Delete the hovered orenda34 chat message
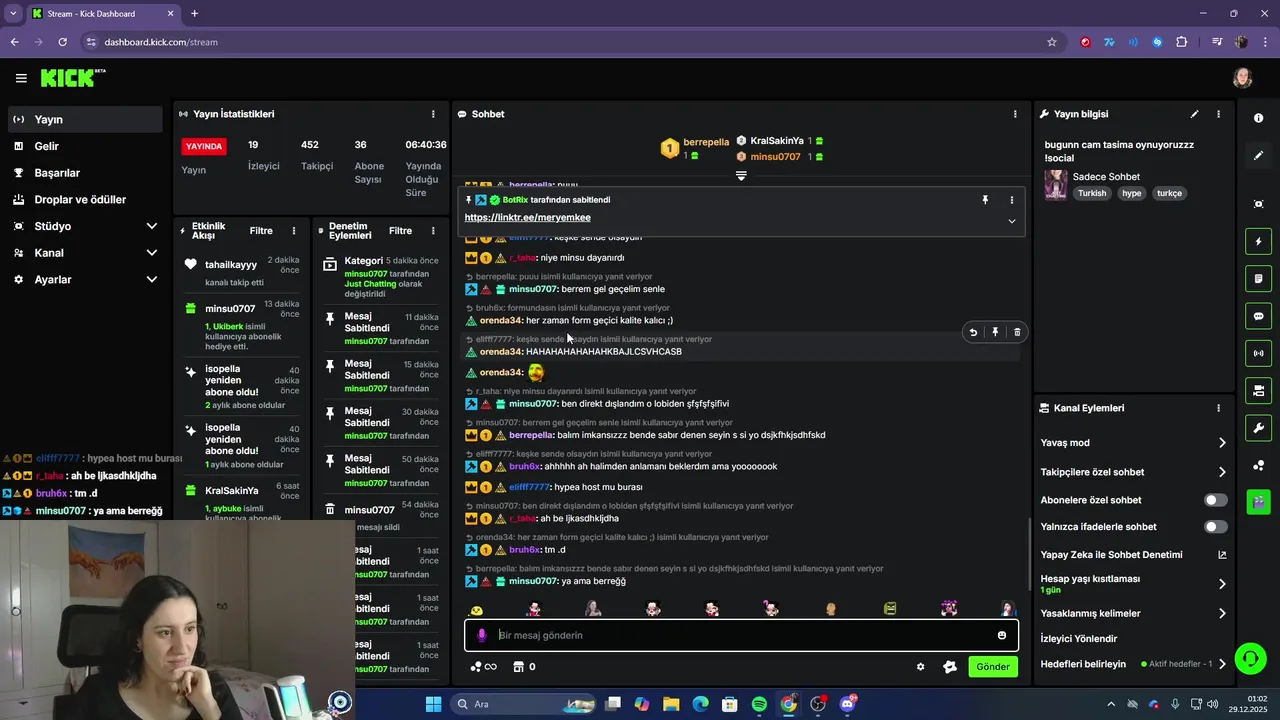Viewport: 1280px width, 720px height. coord(1017,332)
